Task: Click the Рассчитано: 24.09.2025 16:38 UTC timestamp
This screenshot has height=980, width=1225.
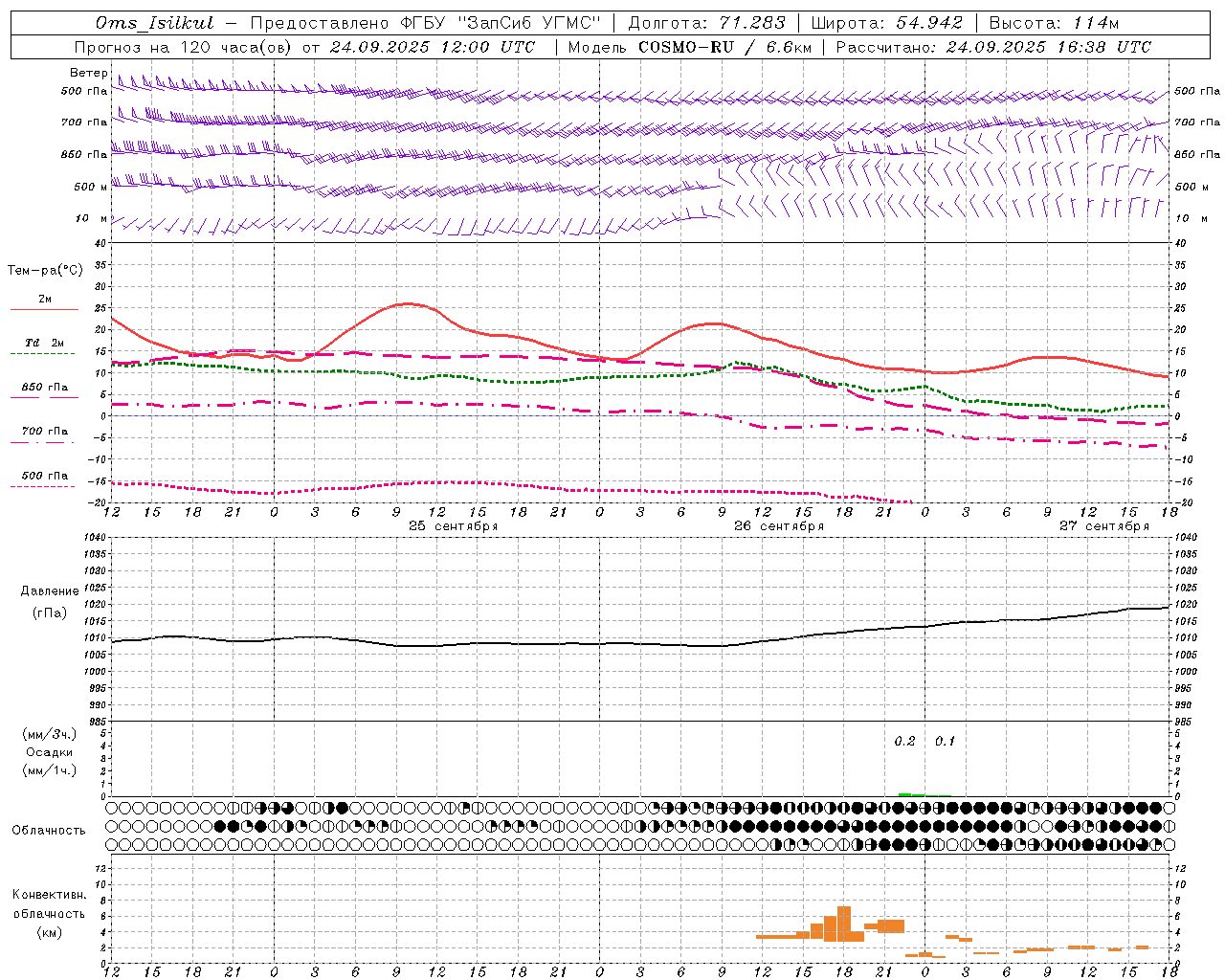Action: (x=993, y=47)
